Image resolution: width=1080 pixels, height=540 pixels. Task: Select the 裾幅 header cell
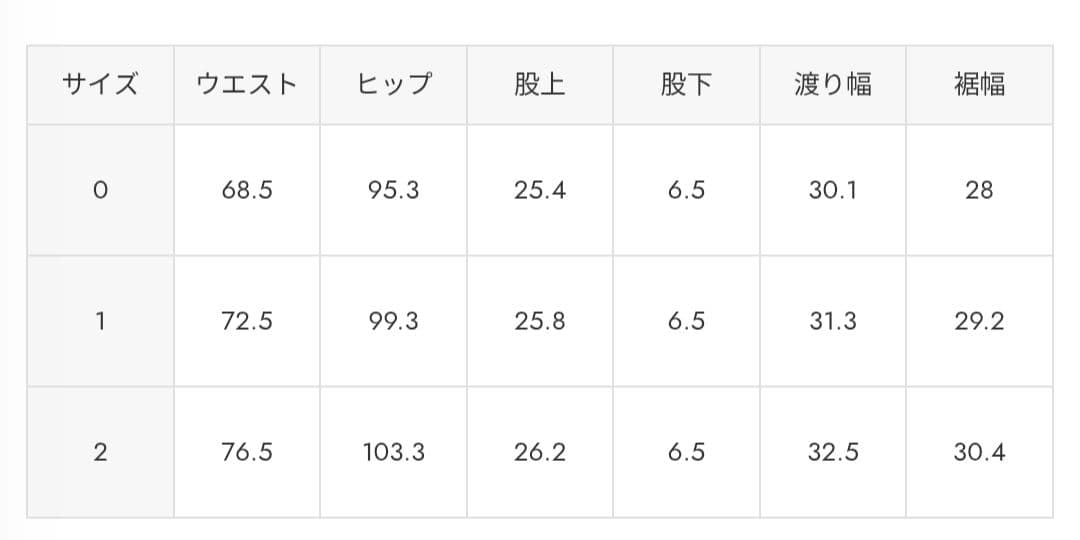979,85
